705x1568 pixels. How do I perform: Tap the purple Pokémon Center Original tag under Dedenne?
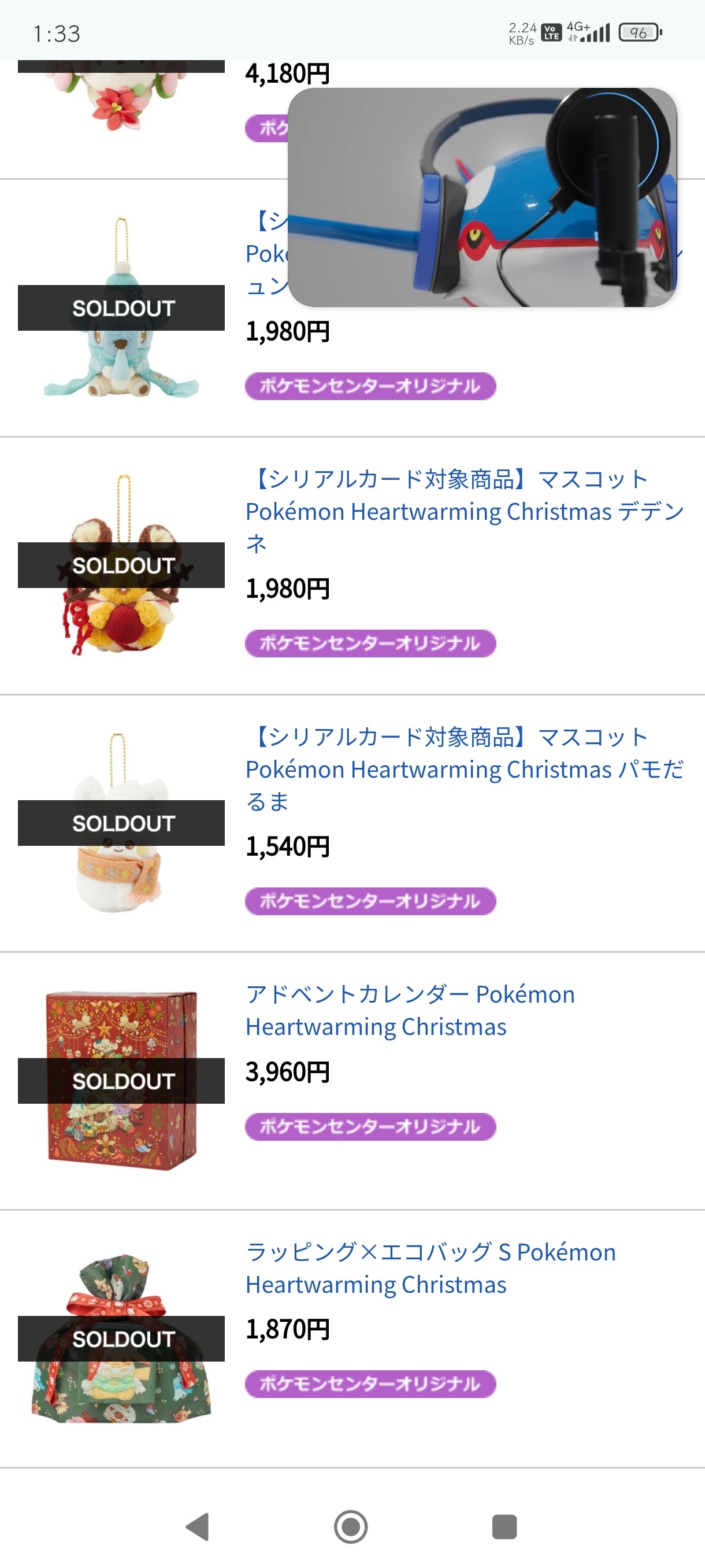click(370, 644)
